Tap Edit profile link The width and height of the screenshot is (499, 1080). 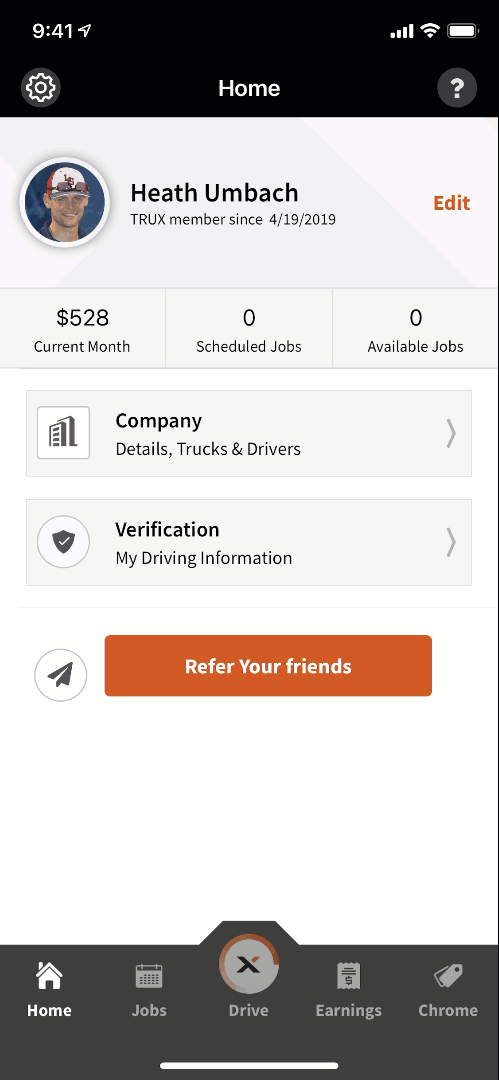[451, 203]
